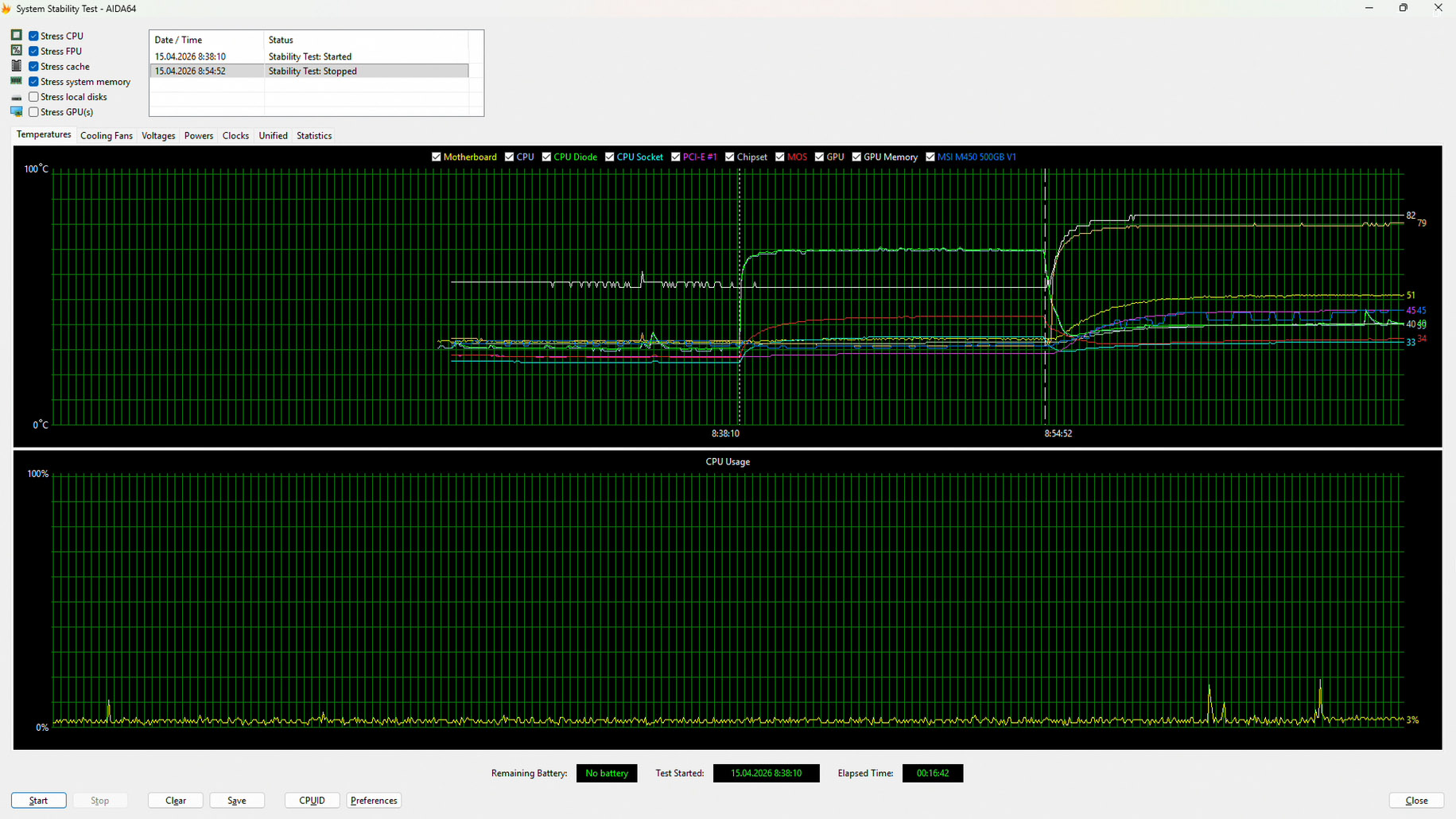Click the local disks stress icon
The image size is (1456, 819).
coord(16,97)
